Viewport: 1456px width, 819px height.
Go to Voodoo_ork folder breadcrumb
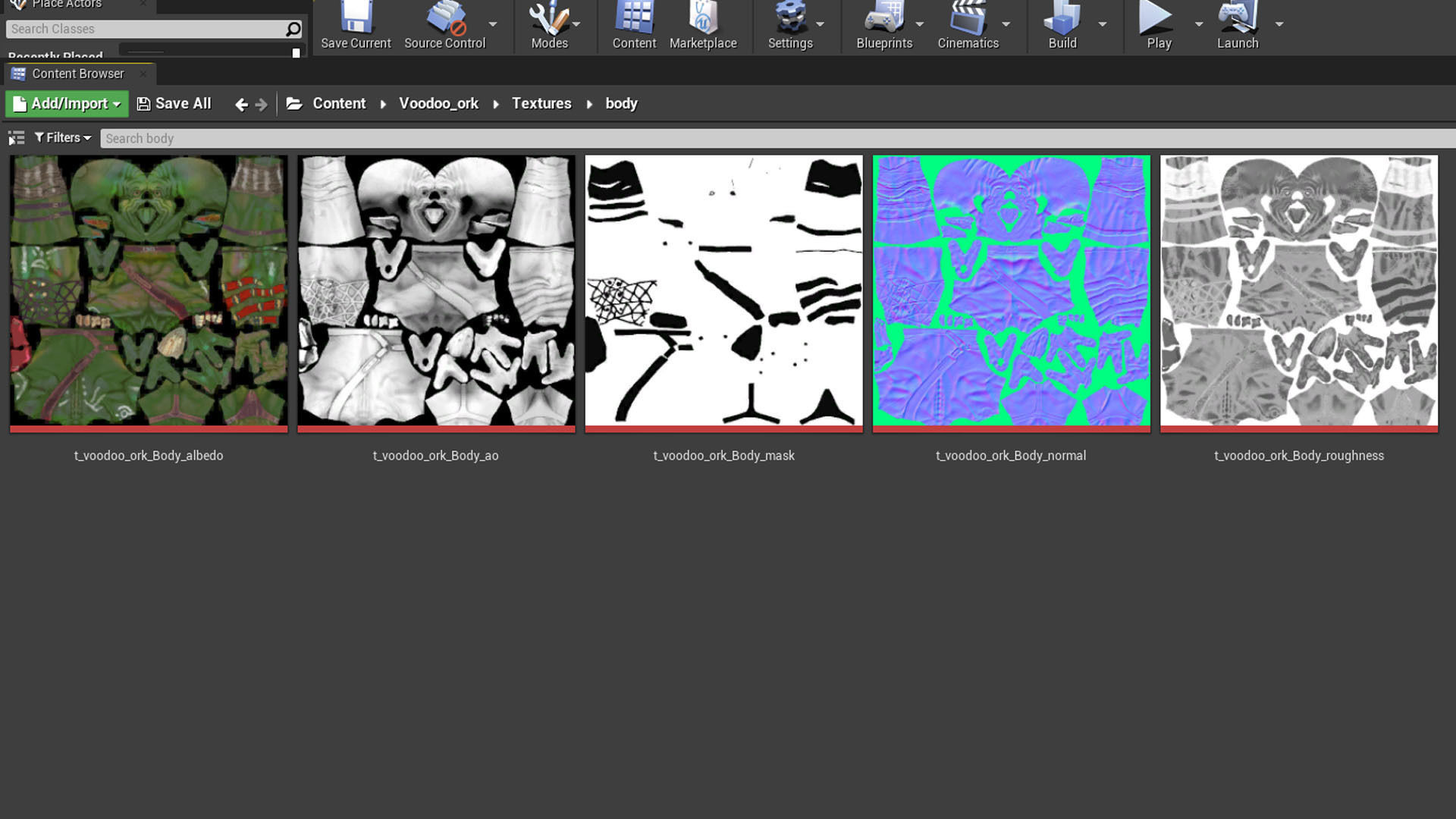pyautogui.click(x=438, y=104)
